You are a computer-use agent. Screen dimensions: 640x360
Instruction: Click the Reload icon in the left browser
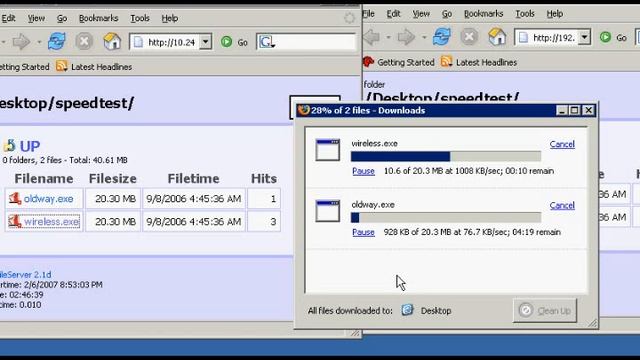57,42
